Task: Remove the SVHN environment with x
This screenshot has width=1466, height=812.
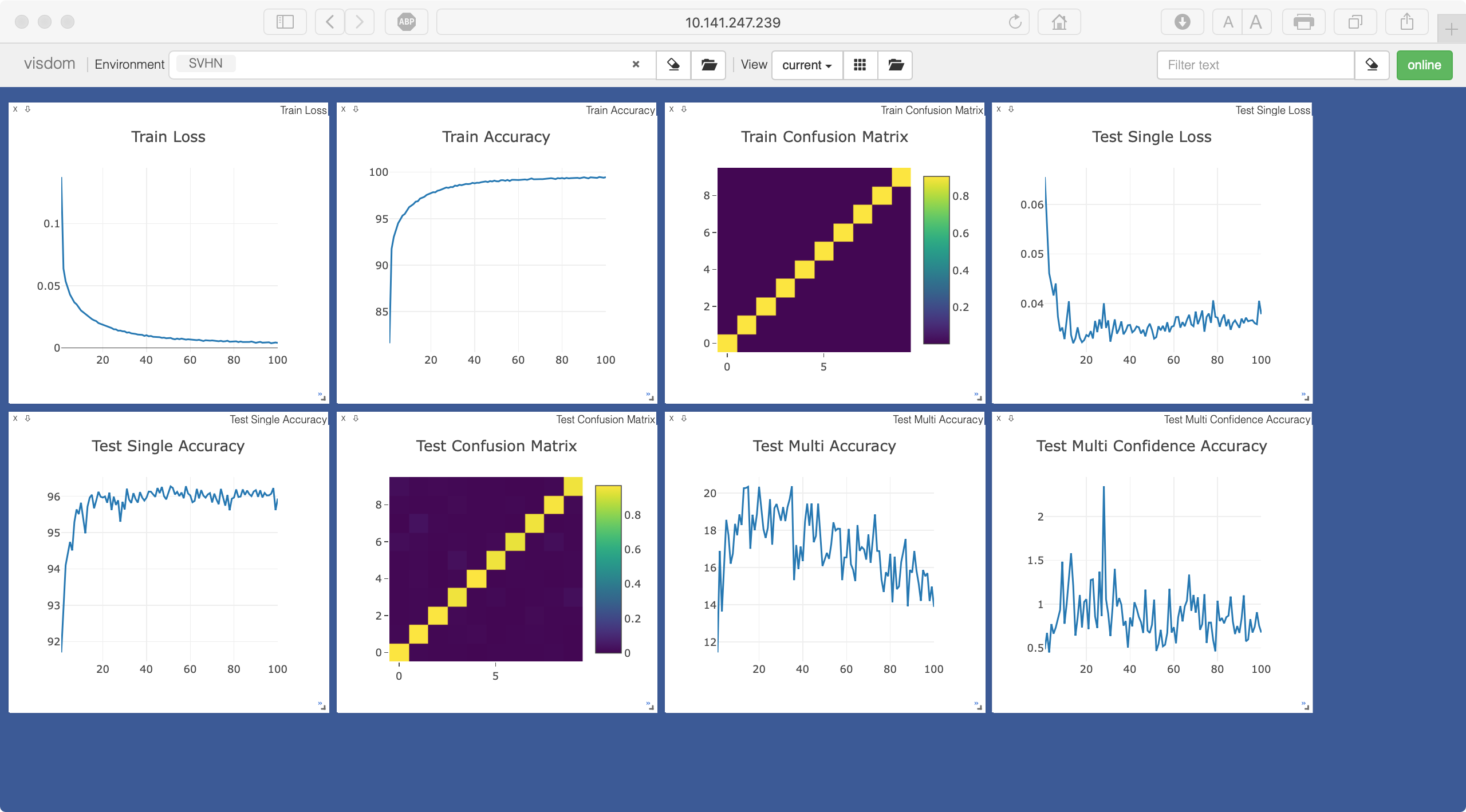Action: (x=636, y=64)
